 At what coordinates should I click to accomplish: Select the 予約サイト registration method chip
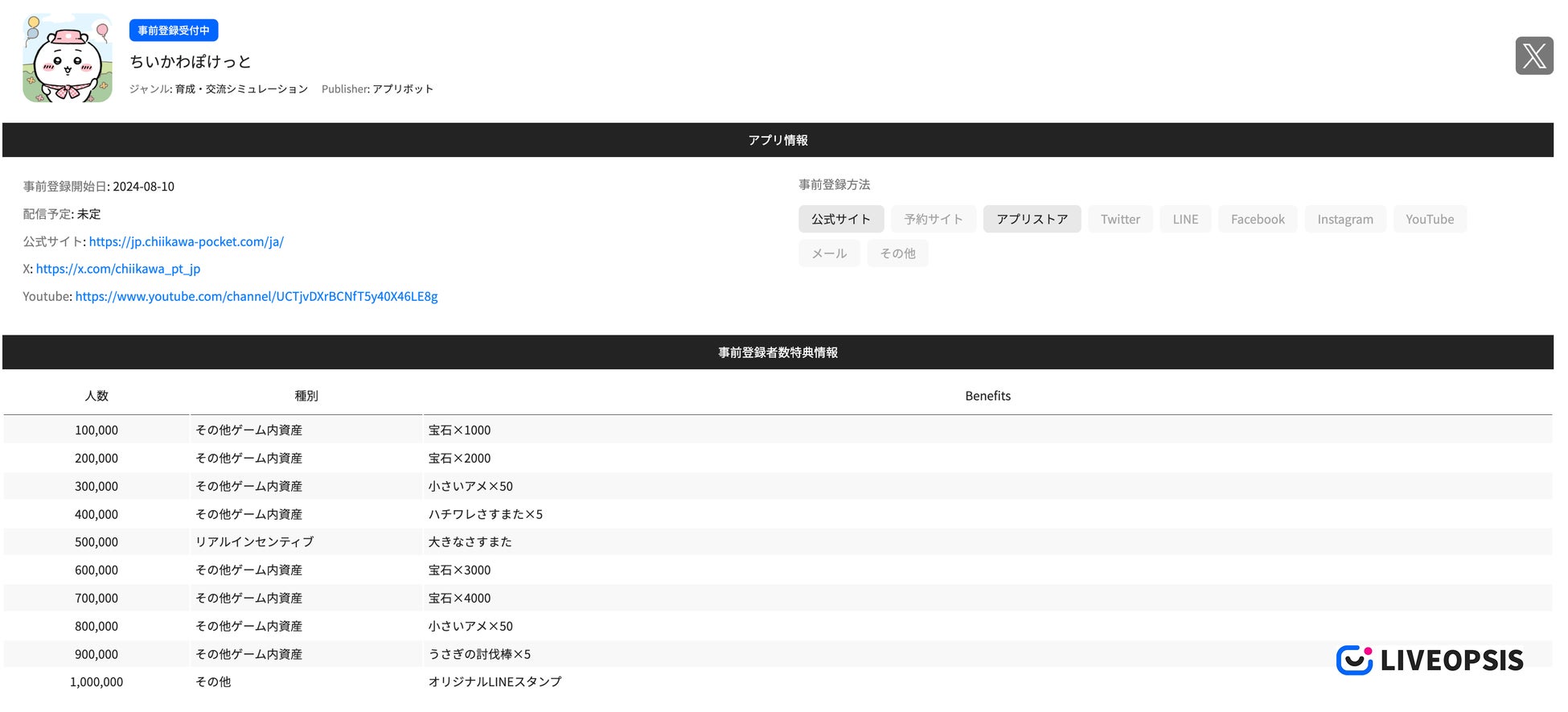click(934, 219)
